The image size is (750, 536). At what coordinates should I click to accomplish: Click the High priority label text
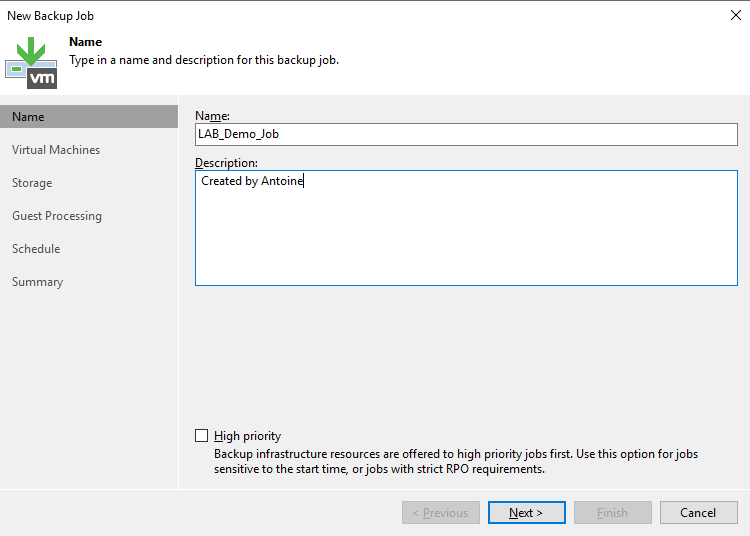tap(247, 436)
